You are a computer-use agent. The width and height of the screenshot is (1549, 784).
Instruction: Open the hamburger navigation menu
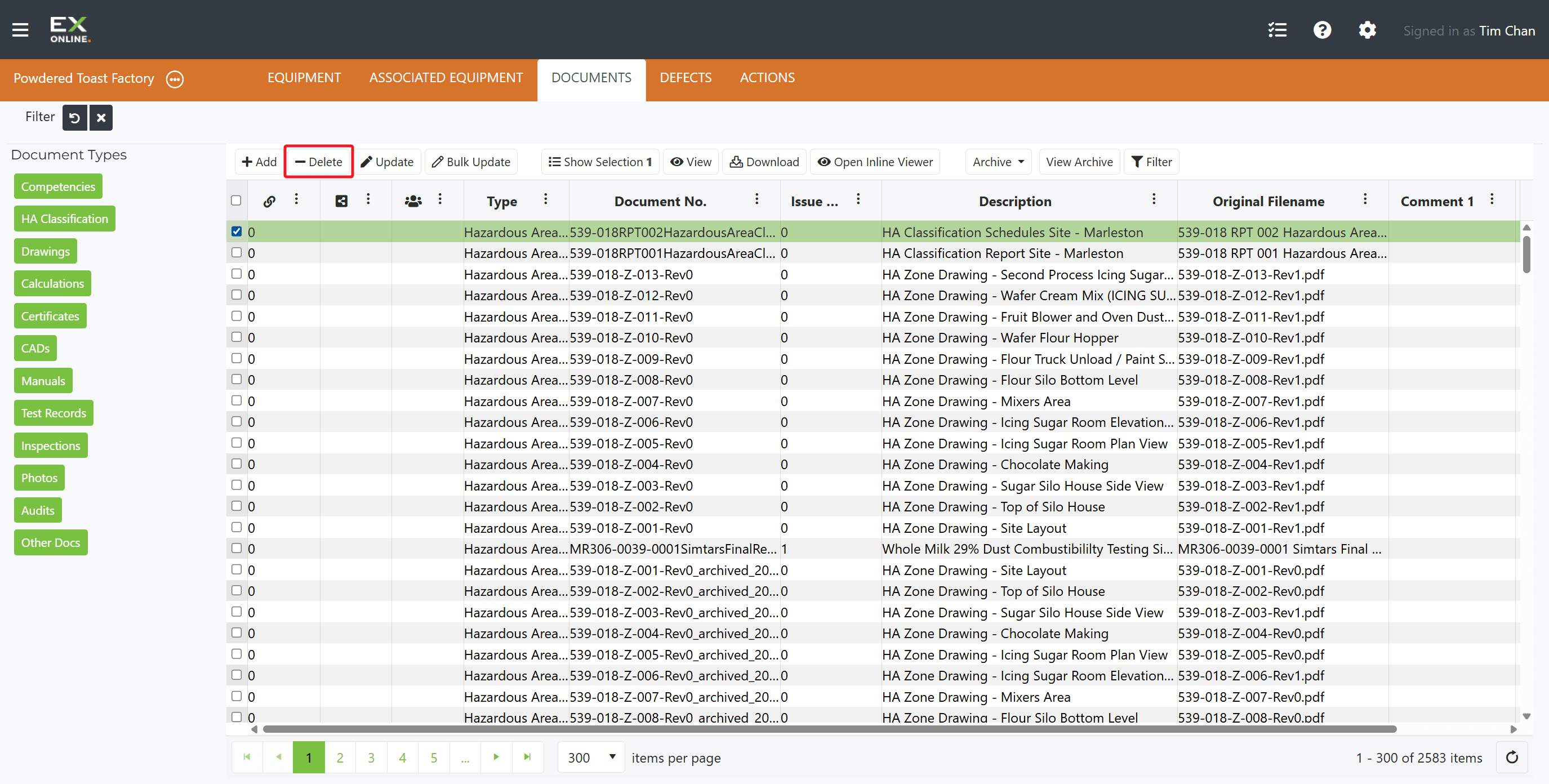click(20, 29)
